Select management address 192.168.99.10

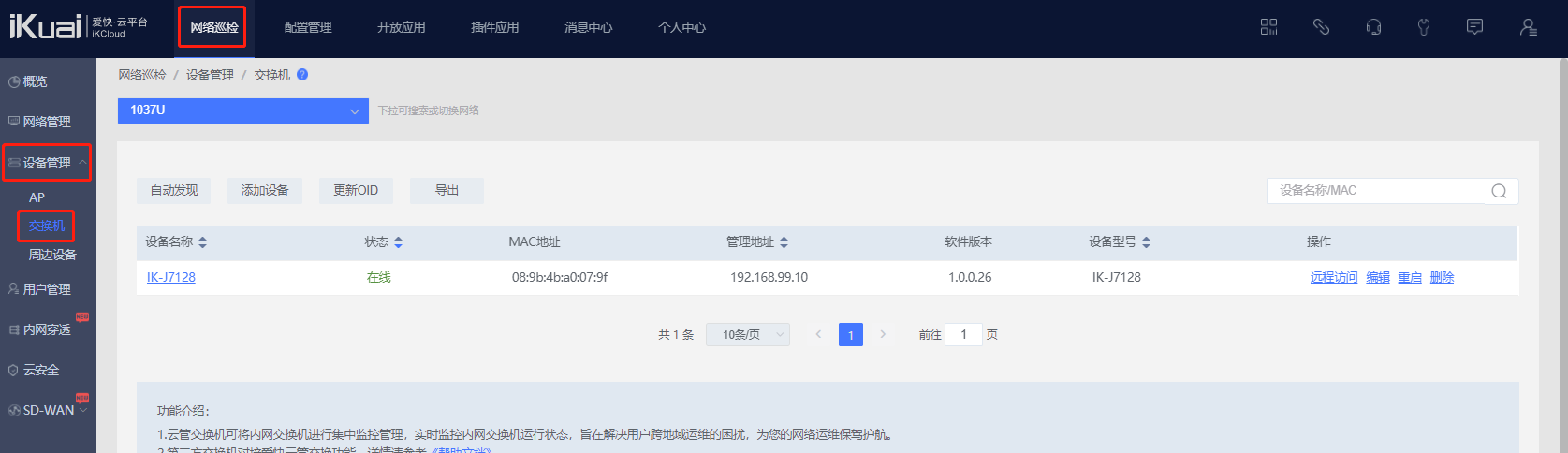(769, 277)
